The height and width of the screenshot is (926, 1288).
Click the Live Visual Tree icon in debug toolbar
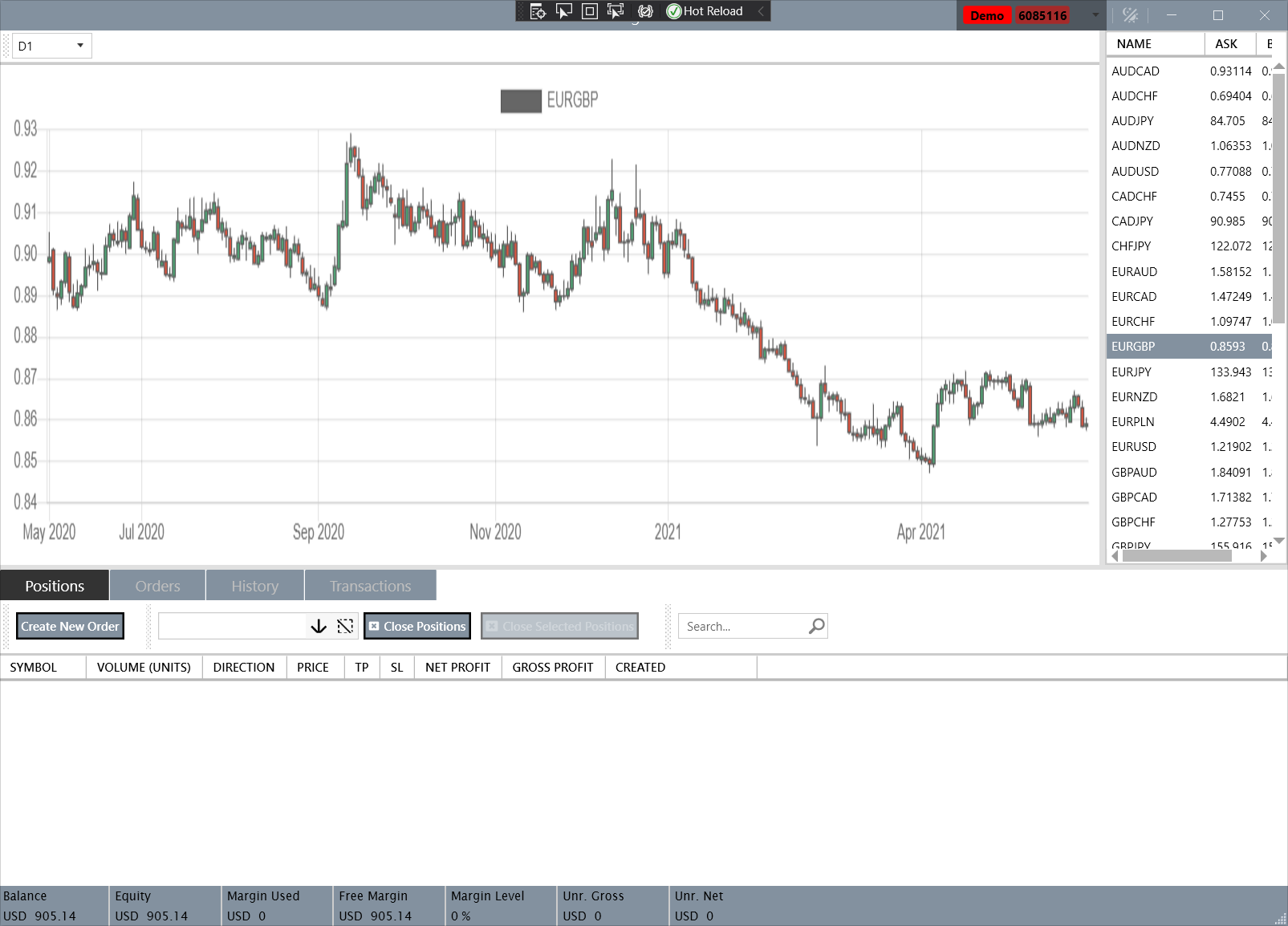click(538, 11)
